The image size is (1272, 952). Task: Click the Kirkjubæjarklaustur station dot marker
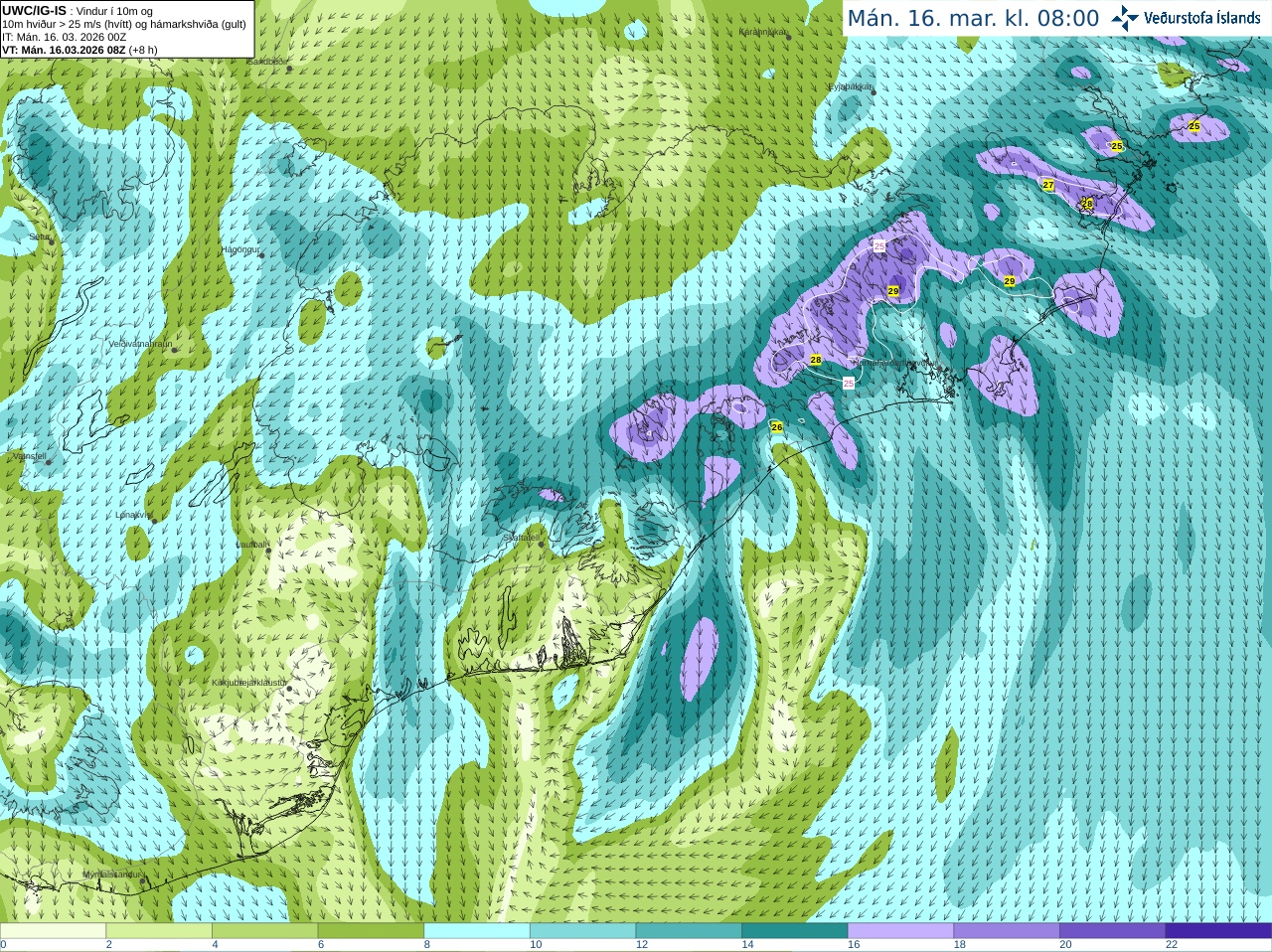pyautogui.click(x=288, y=687)
